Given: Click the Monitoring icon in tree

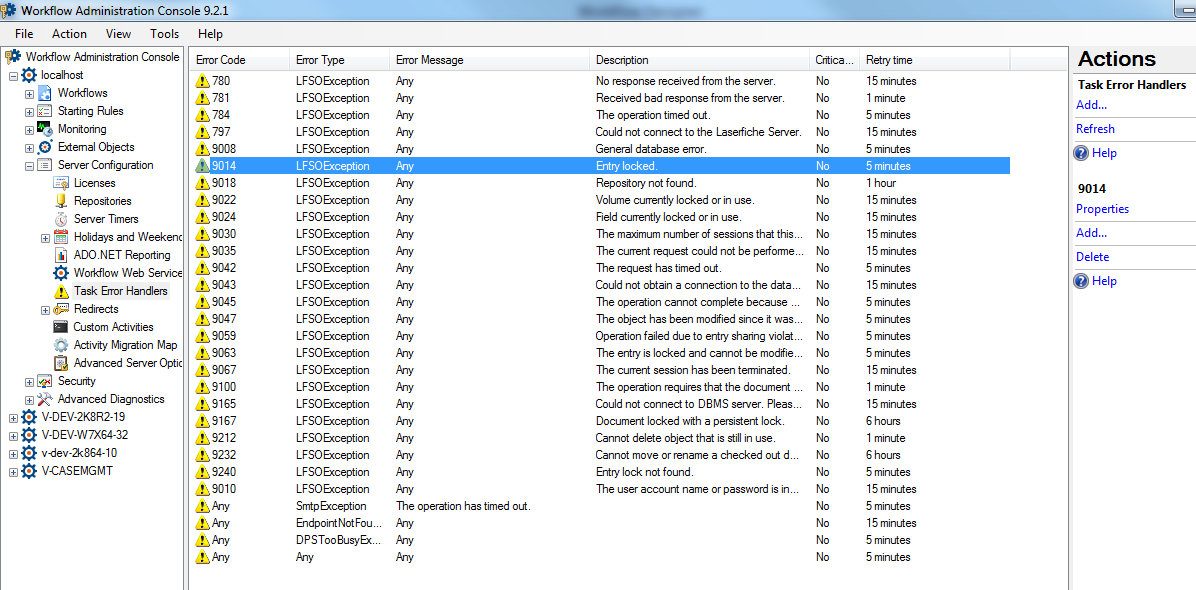Looking at the screenshot, I should pos(45,129).
